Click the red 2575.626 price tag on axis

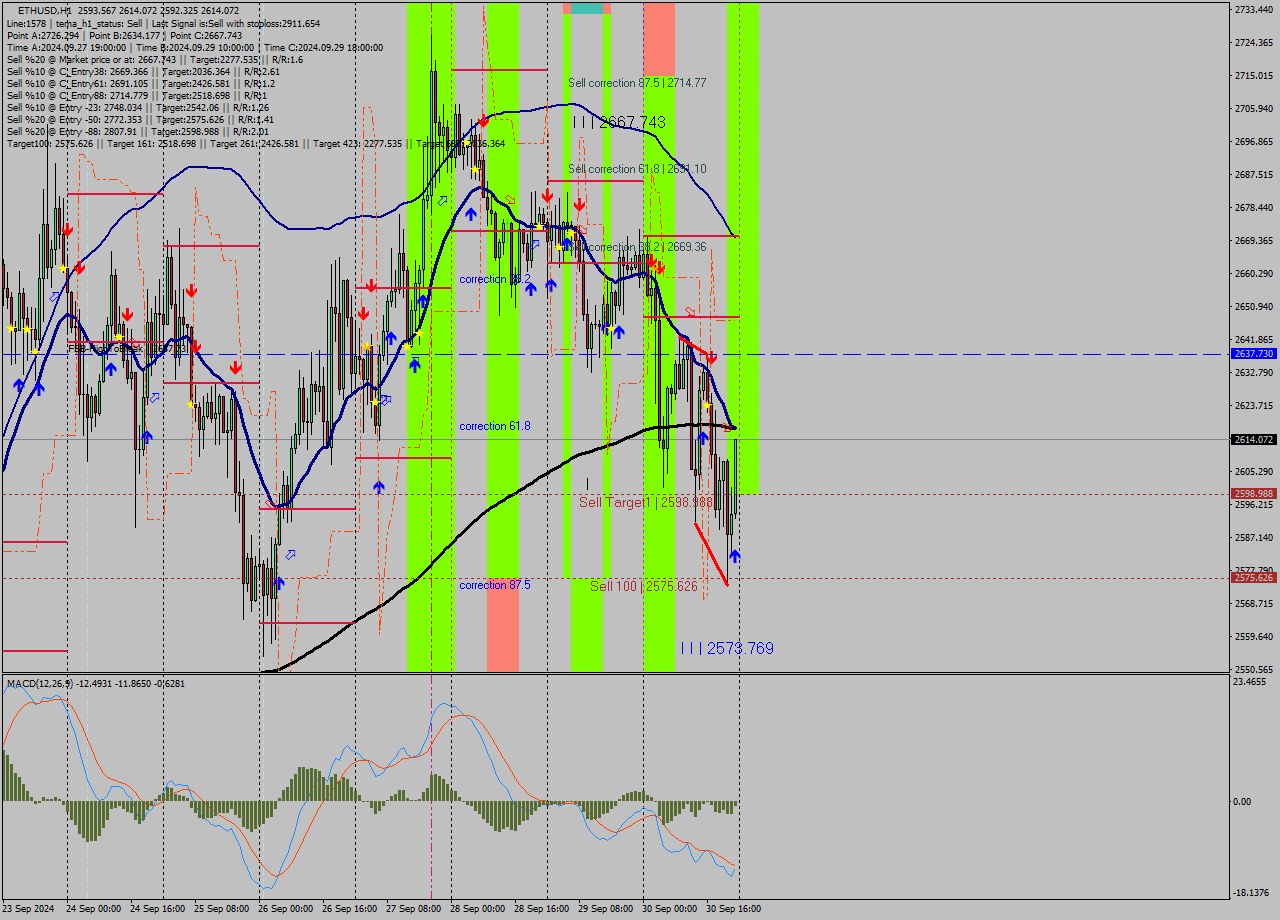pos(1253,577)
